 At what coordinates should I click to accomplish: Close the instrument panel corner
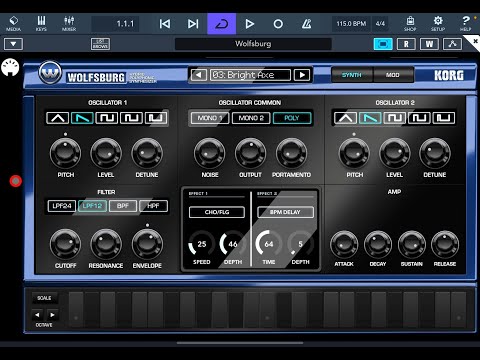click(474, 42)
